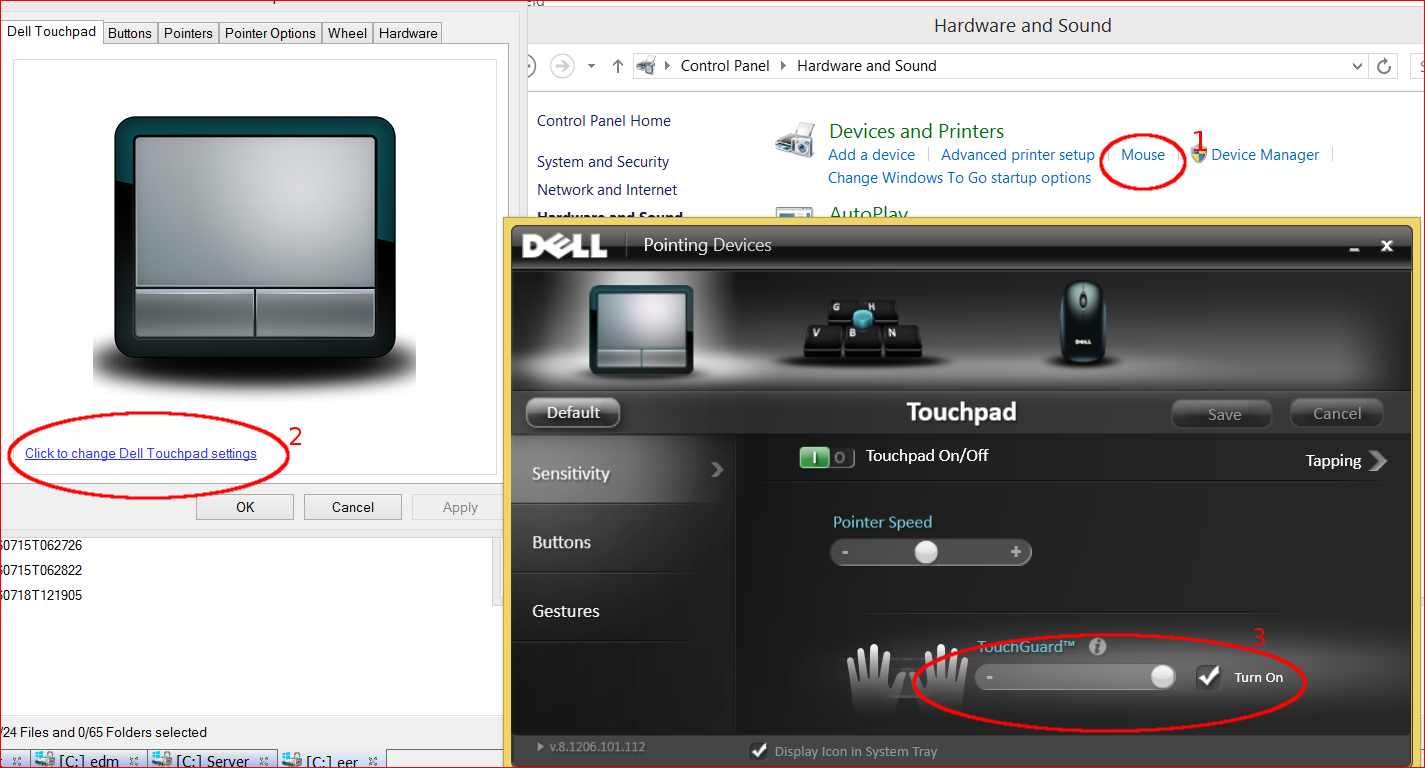Click the Dell Touchpad settings link
This screenshot has height=768, width=1425.
[x=140, y=453]
